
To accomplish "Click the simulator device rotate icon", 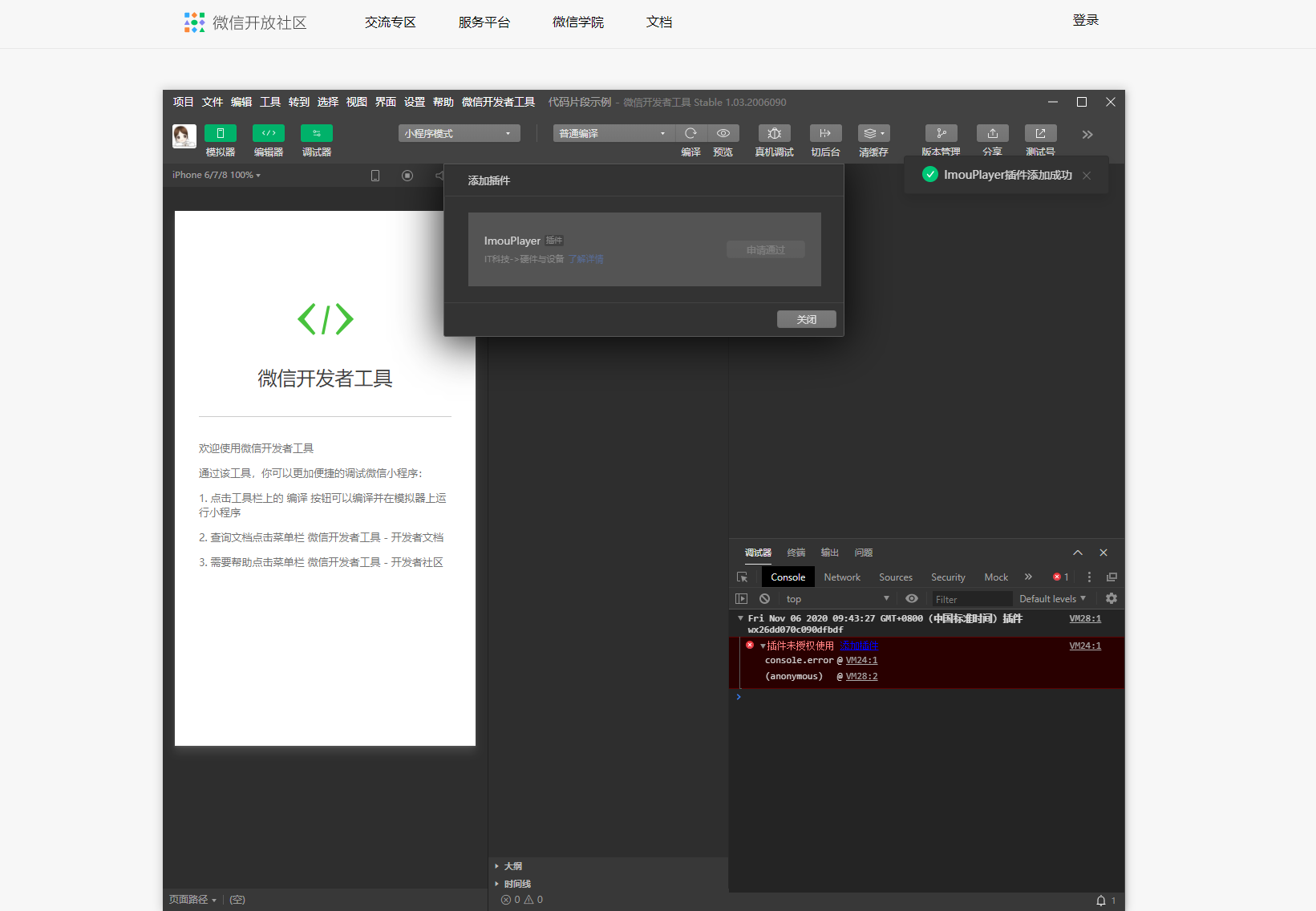I will click(x=375, y=176).
